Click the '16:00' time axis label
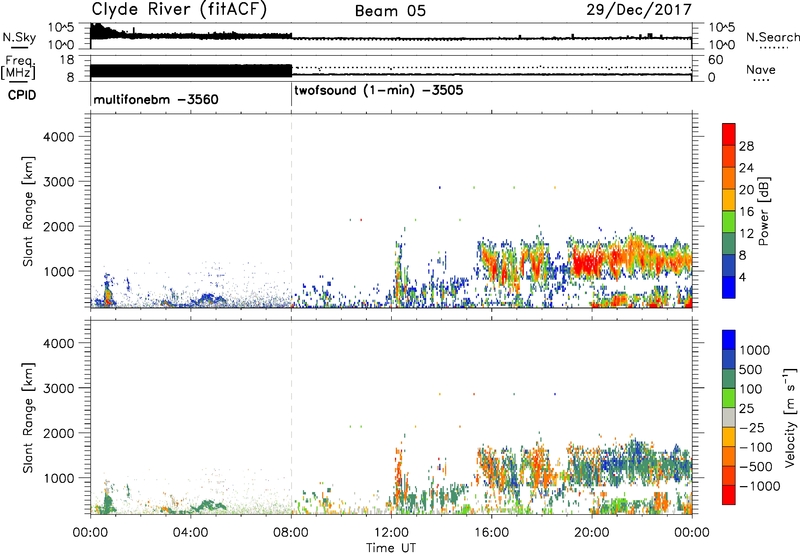 [491, 533]
